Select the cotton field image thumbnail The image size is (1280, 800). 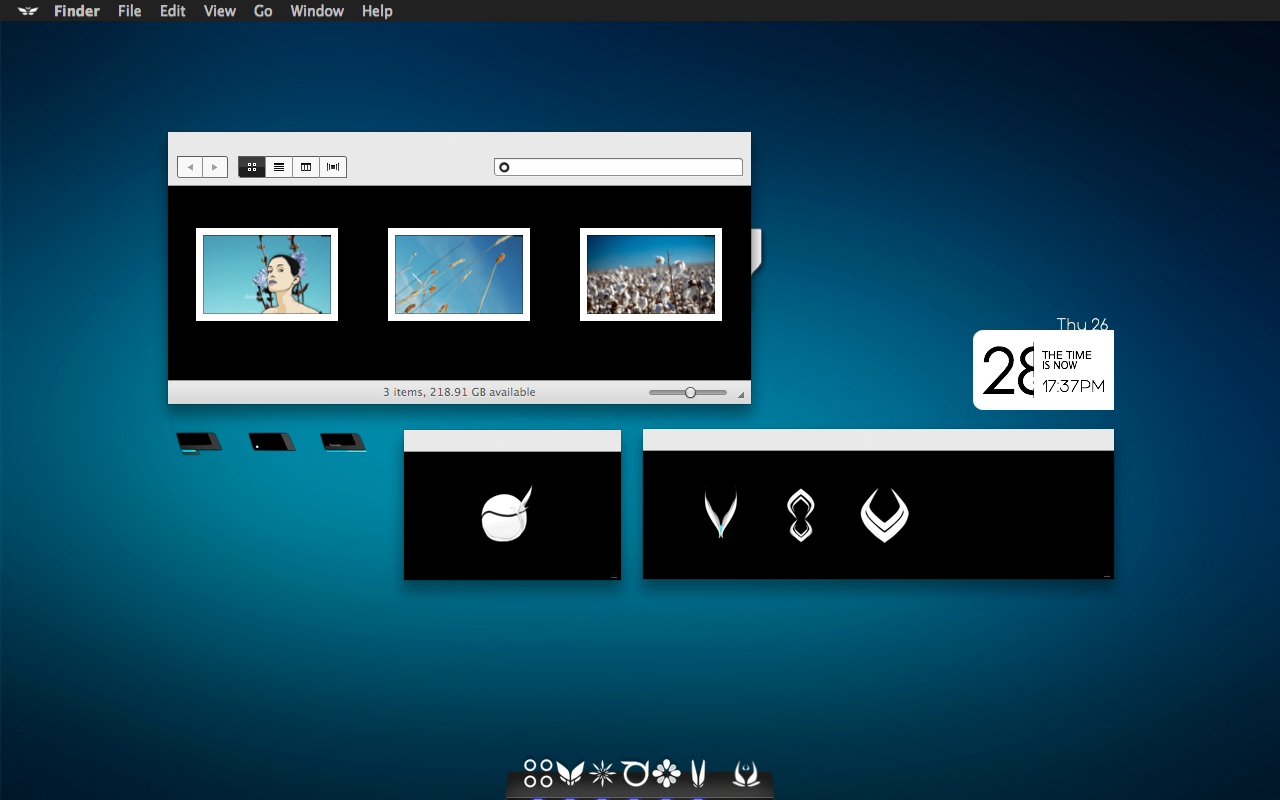[x=651, y=274]
